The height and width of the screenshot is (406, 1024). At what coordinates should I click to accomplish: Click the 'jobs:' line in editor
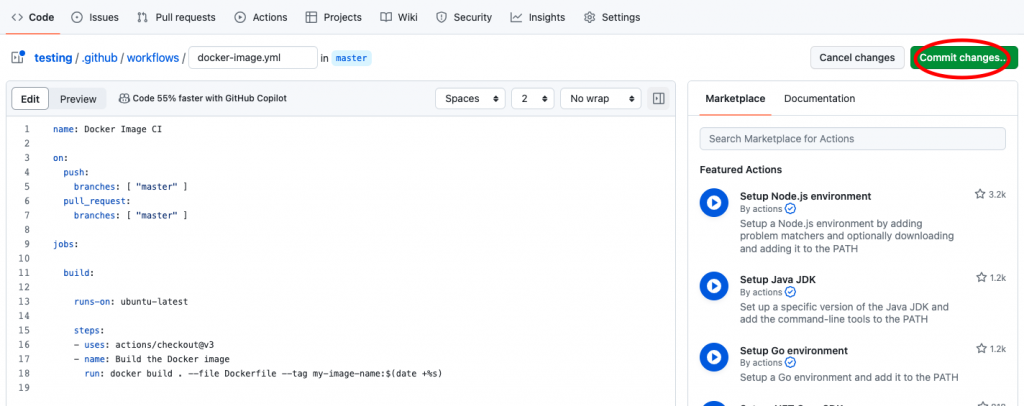(x=65, y=244)
